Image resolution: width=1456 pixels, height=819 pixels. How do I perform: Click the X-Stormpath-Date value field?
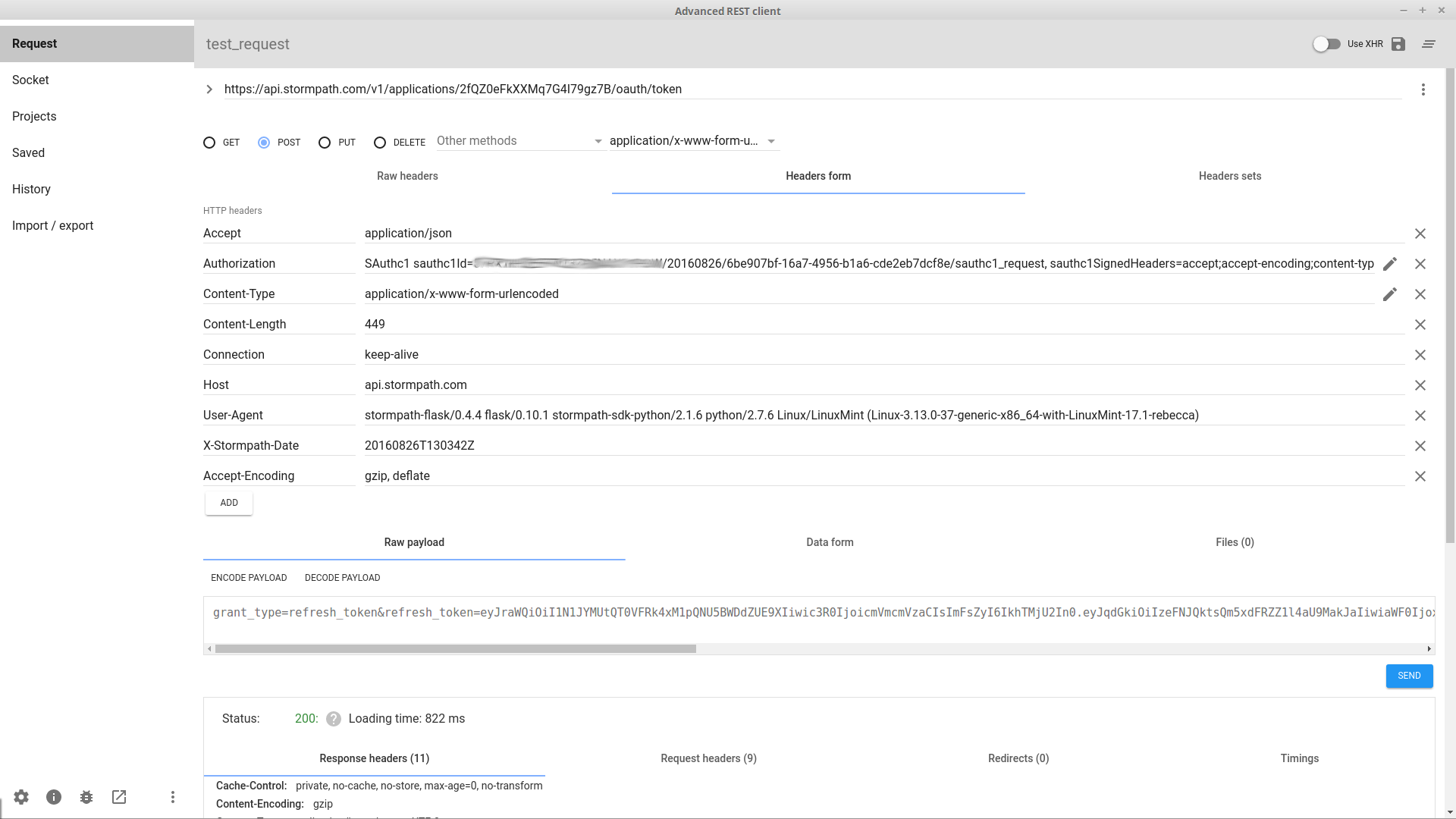click(884, 446)
